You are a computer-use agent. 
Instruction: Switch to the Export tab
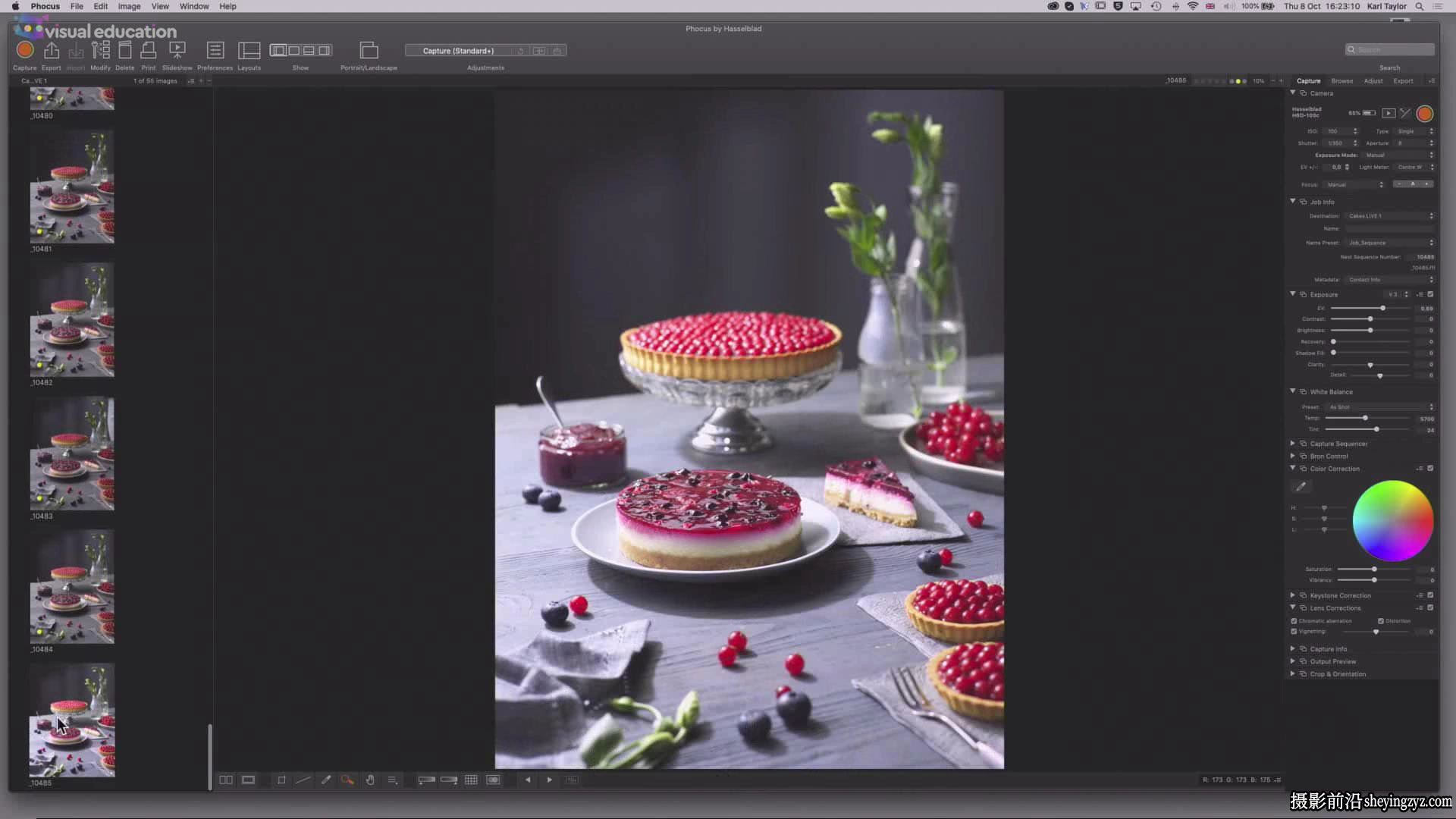[1403, 81]
